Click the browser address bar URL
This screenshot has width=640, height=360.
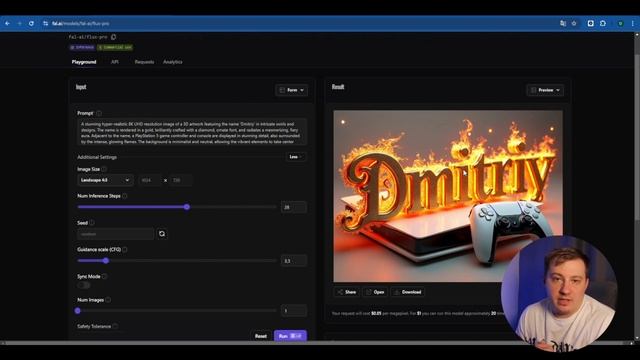click(x=81, y=24)
